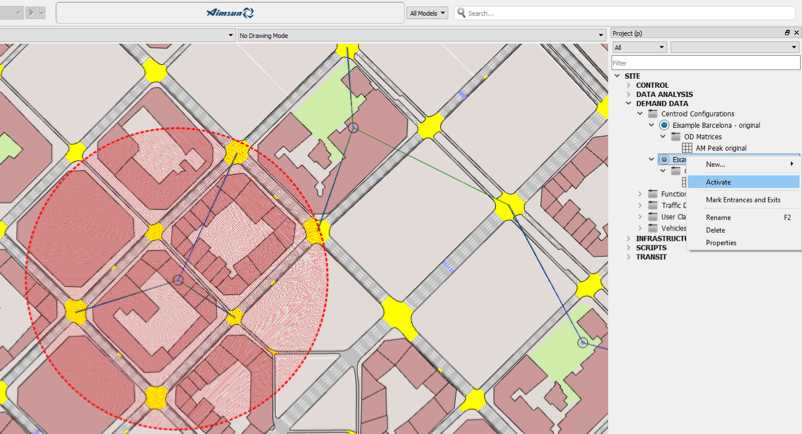Expand the Vehicles folder chevron
802x434 pixels.
click(640, 228)
